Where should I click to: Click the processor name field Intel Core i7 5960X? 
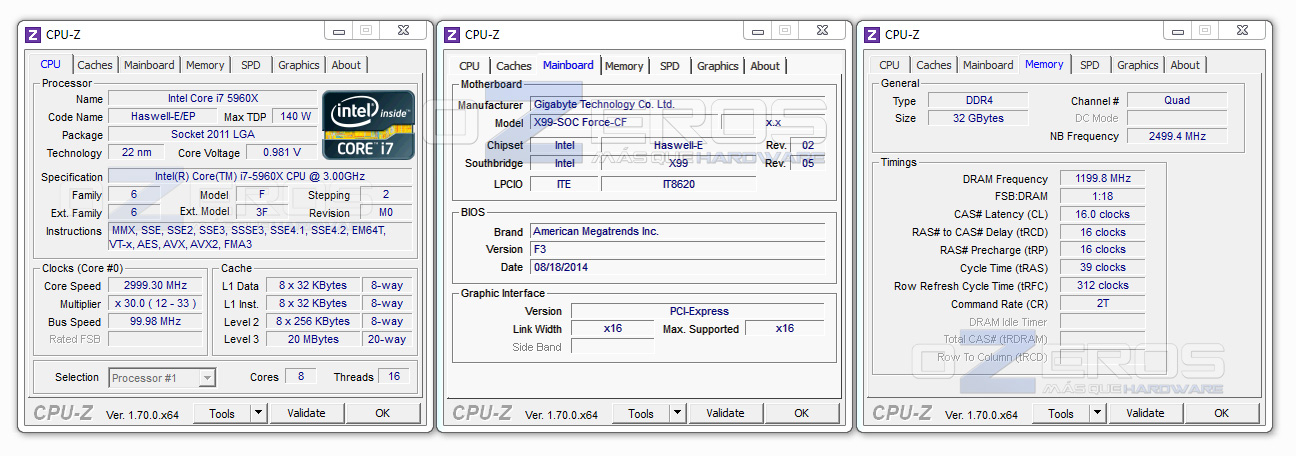tap(213, 98)
